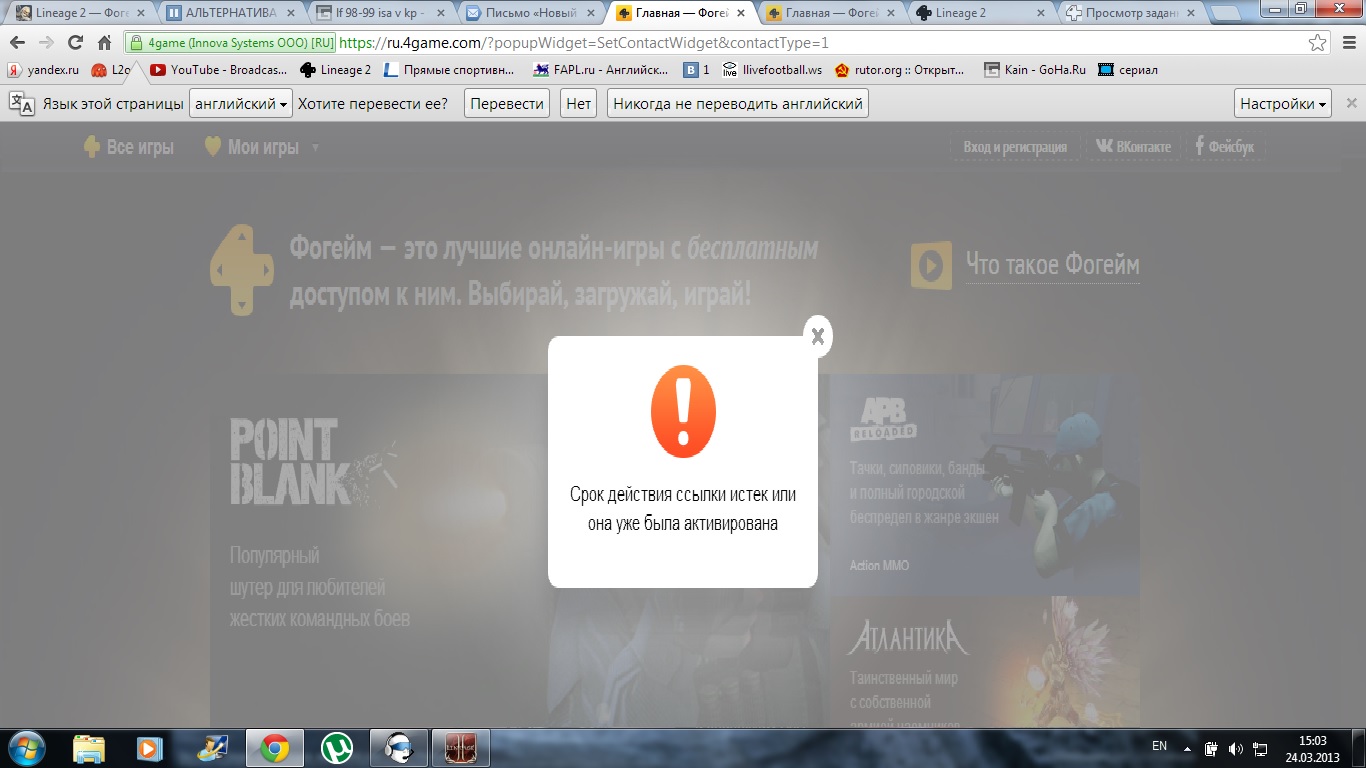
Task: Open the YouTube - Broadcas... bookmark
Action: click(x=219, y=70)
